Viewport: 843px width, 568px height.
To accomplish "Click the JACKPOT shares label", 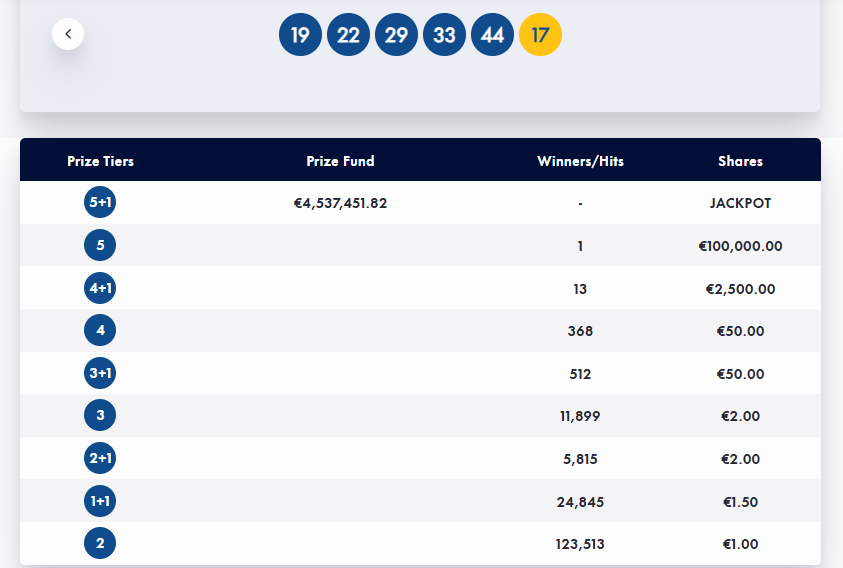I will (740, 203).
